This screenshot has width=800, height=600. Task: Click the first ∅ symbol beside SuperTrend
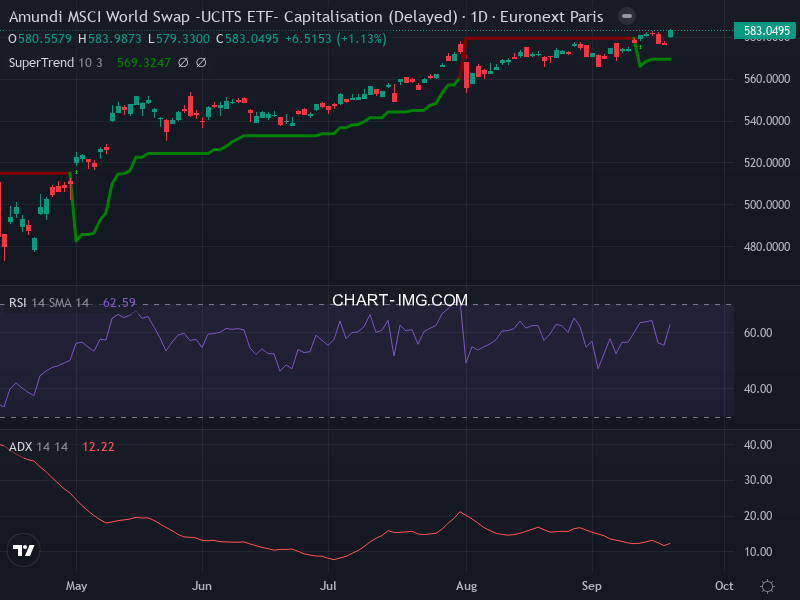[x=183, y=62]
